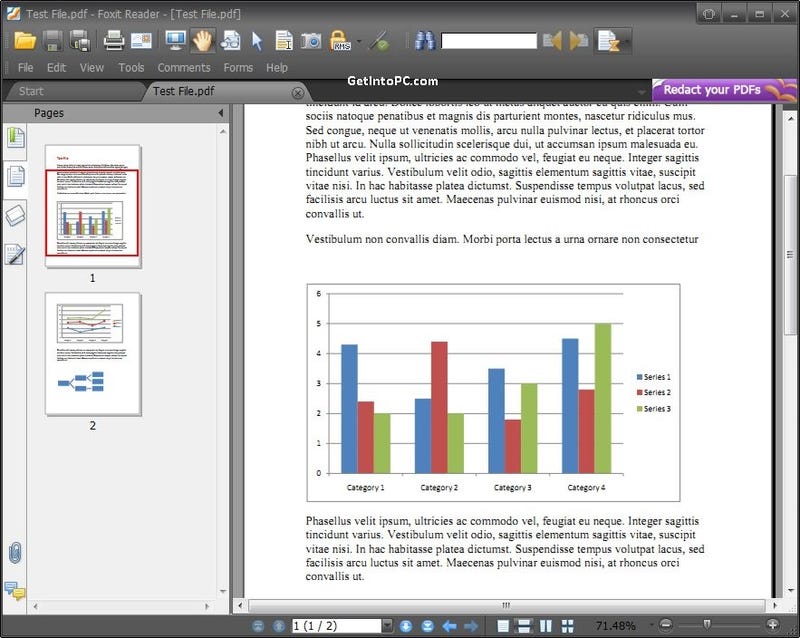Click the Redact your PDFs banner
This screenshot has height=638, width=800.
(x=724, y=90)
